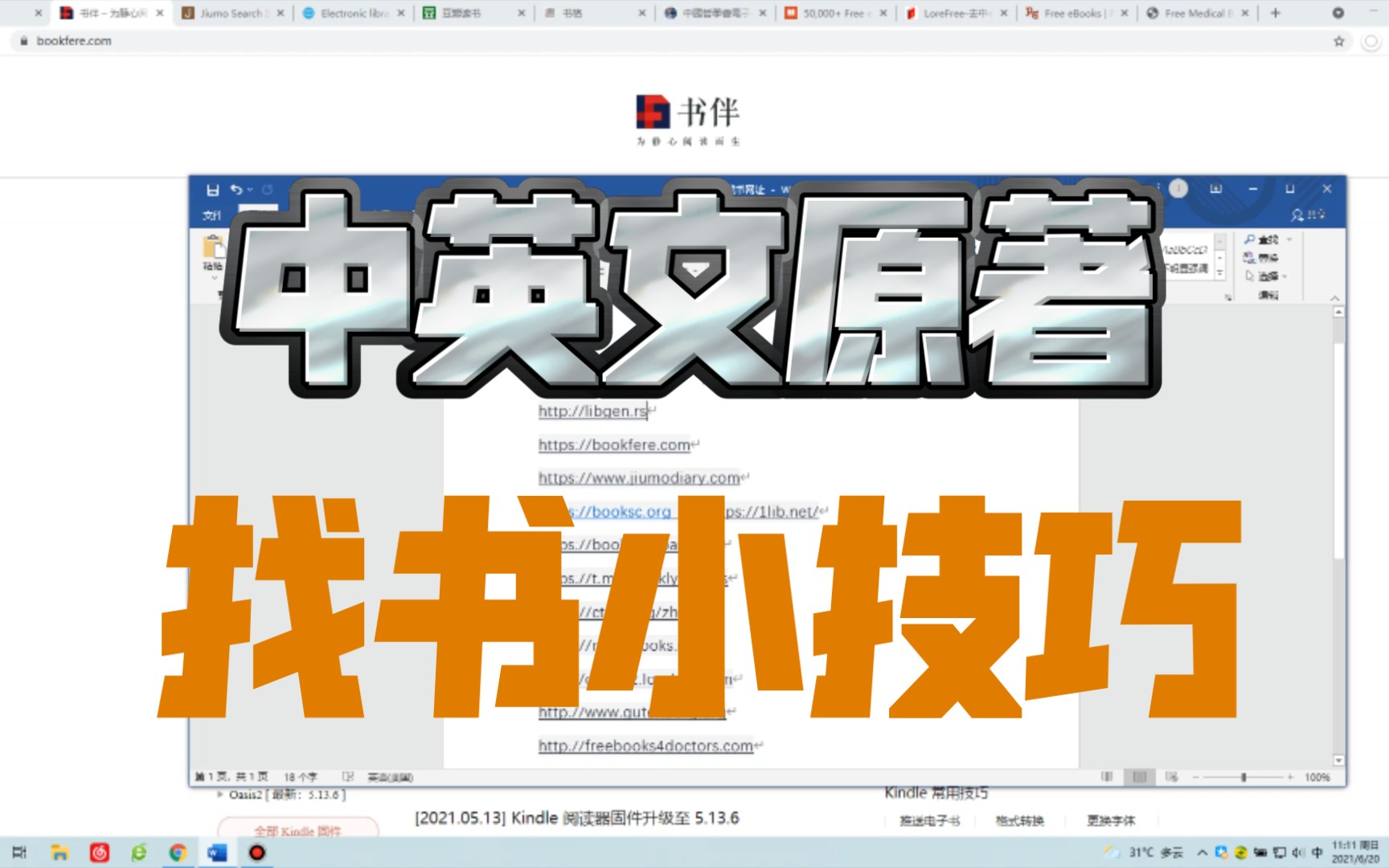Switch to the 书伴 browser tab
Image resolution: width=1389 pixels, height=868 pixels.
(112, 13)
